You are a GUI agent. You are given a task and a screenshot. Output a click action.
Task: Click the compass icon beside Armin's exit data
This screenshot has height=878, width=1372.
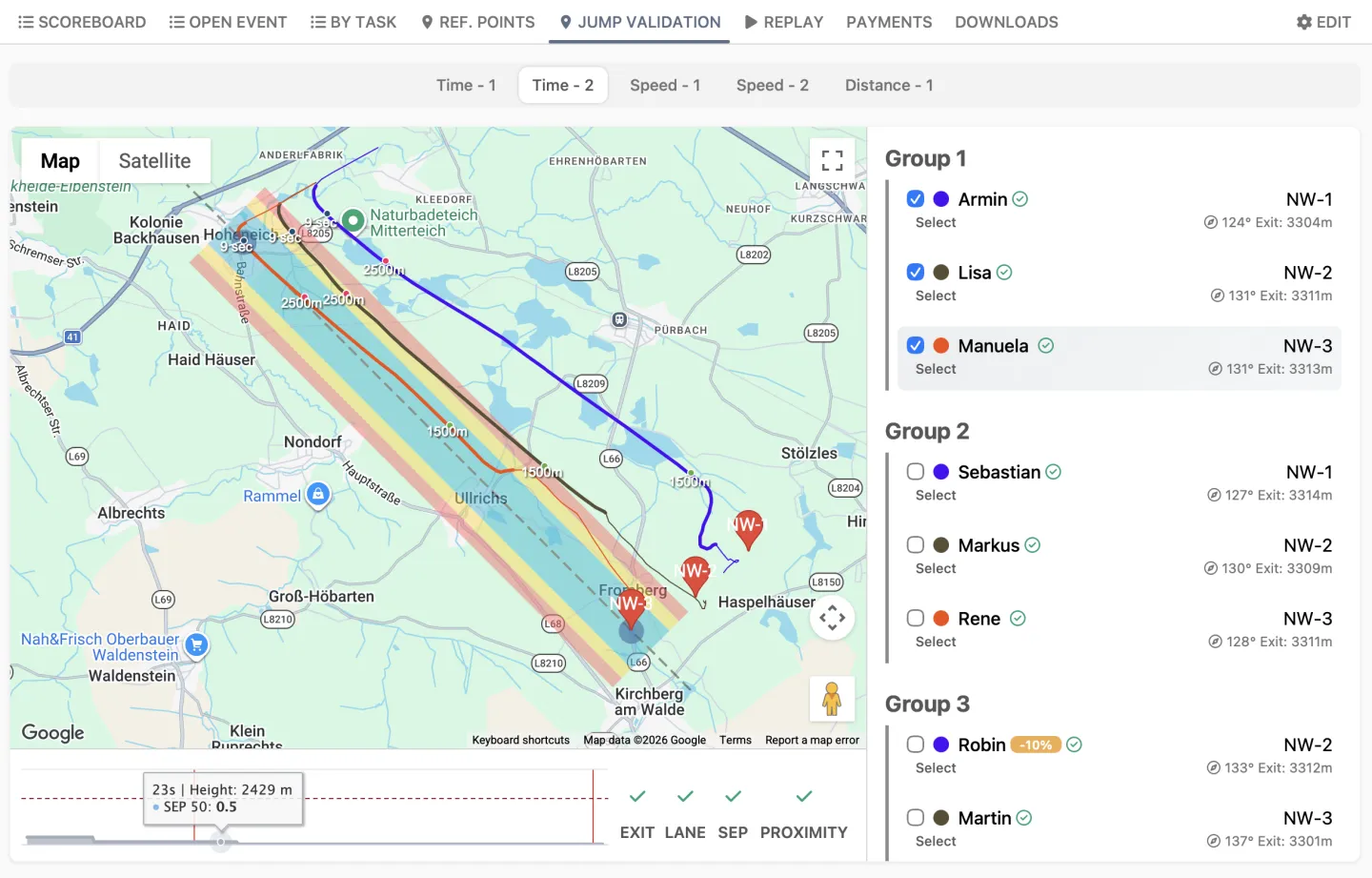1210,222
